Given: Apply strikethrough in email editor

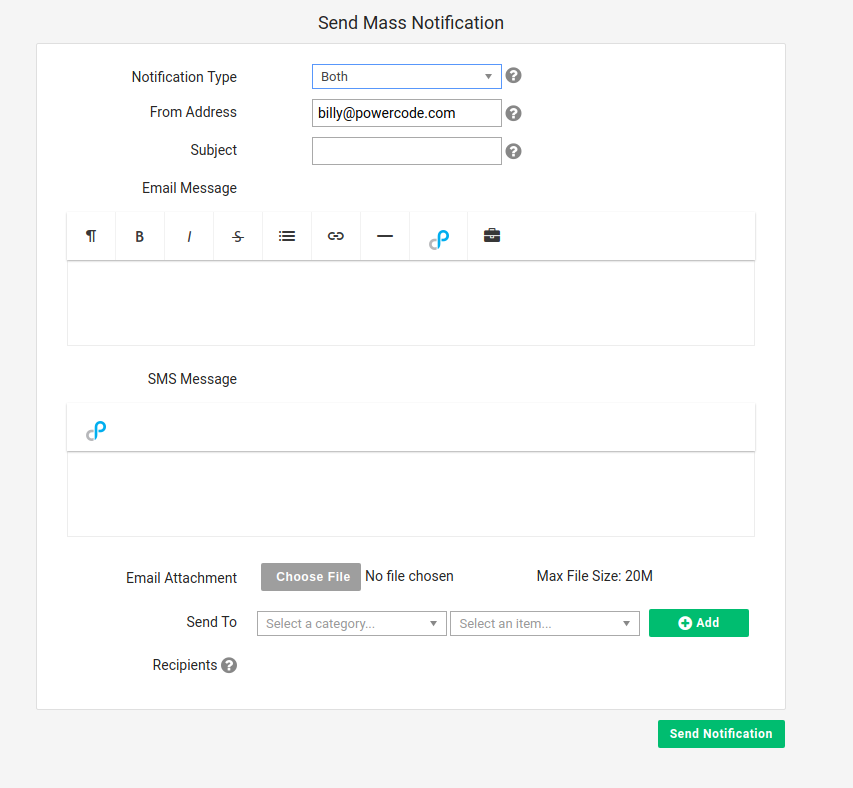Looking at the screenshot, I should (238, 236).
